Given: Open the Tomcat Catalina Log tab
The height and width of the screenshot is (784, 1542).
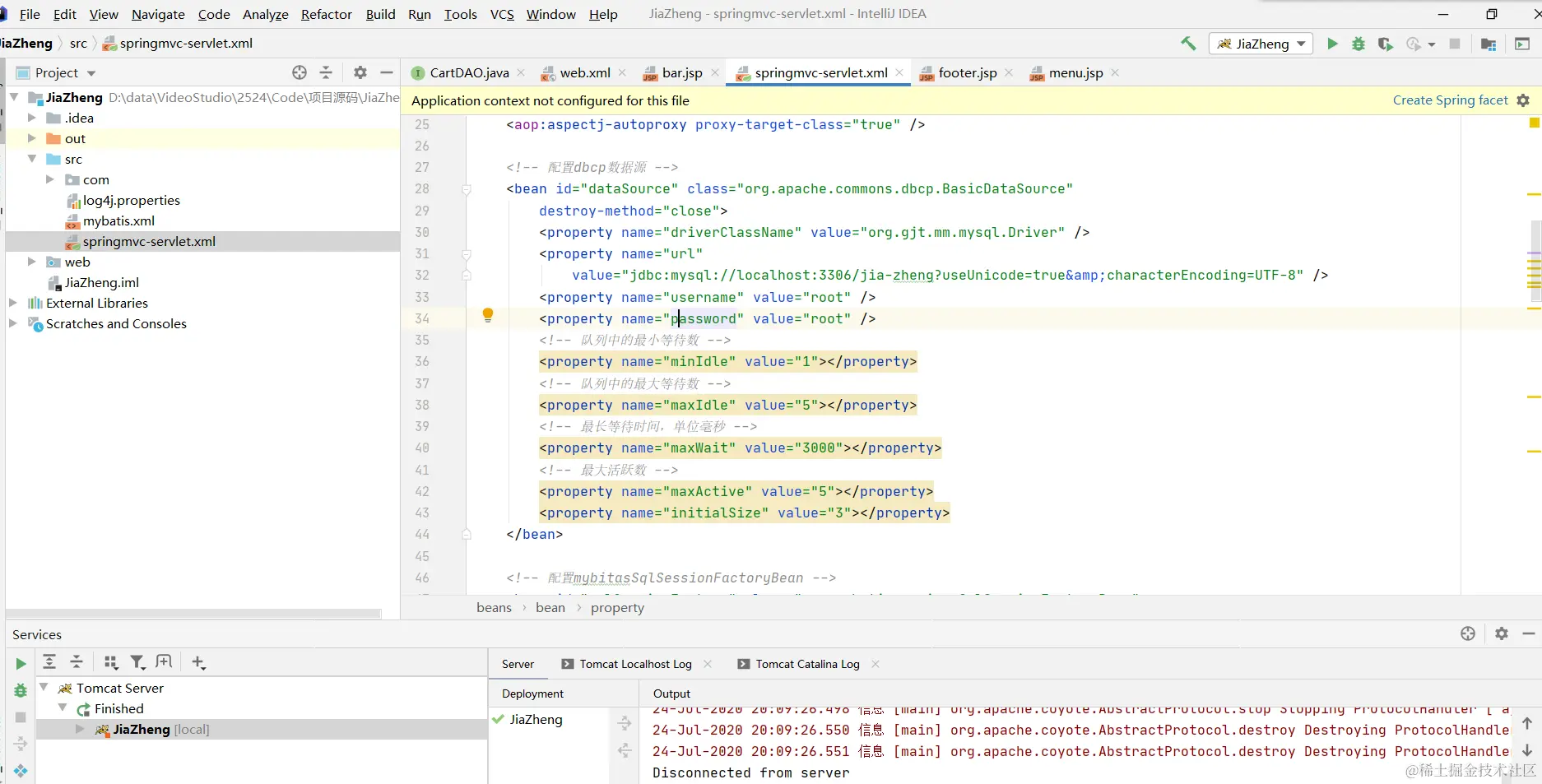Looking at the screenshot, I should pyautogui.click(x=807, y=664).
